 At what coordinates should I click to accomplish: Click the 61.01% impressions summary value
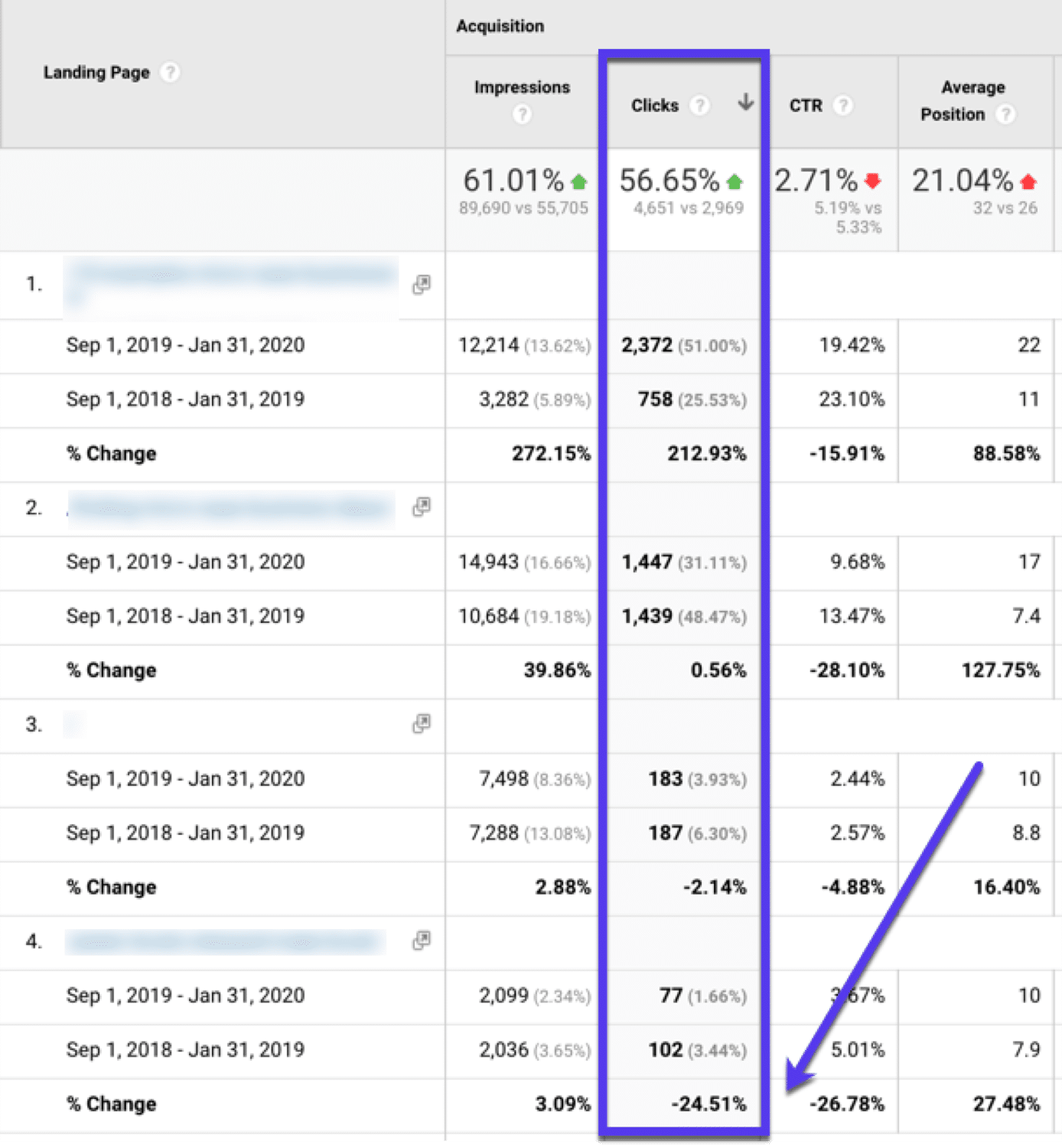tap(516, 181)
